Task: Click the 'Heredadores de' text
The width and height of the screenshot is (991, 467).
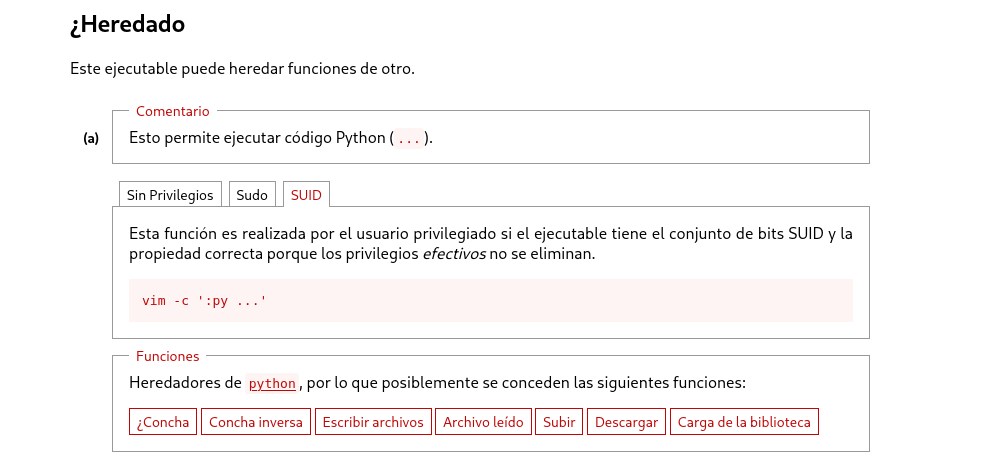Action: 185,383
